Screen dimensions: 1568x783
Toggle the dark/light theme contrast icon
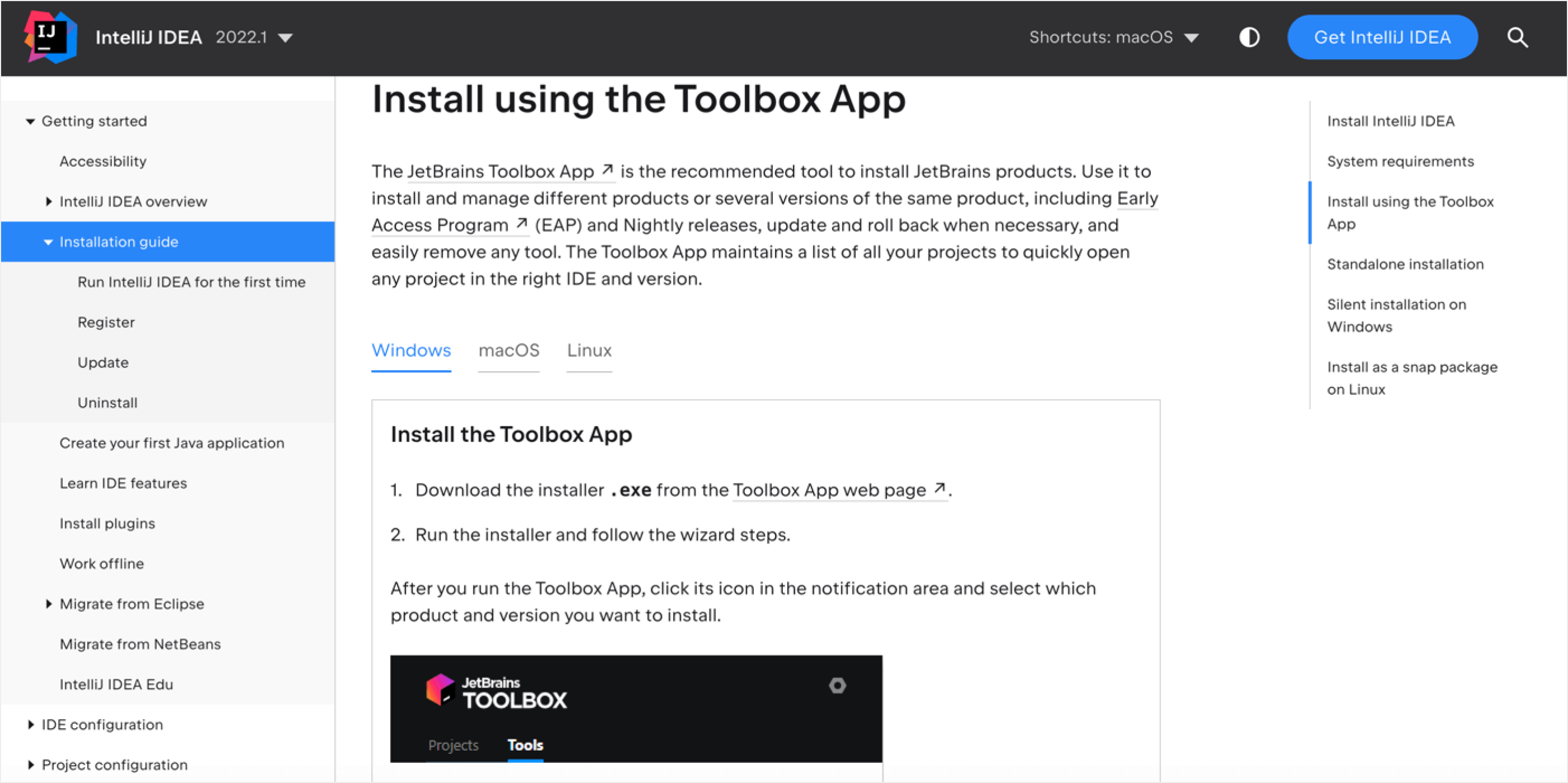click(x=1249, y=38)
